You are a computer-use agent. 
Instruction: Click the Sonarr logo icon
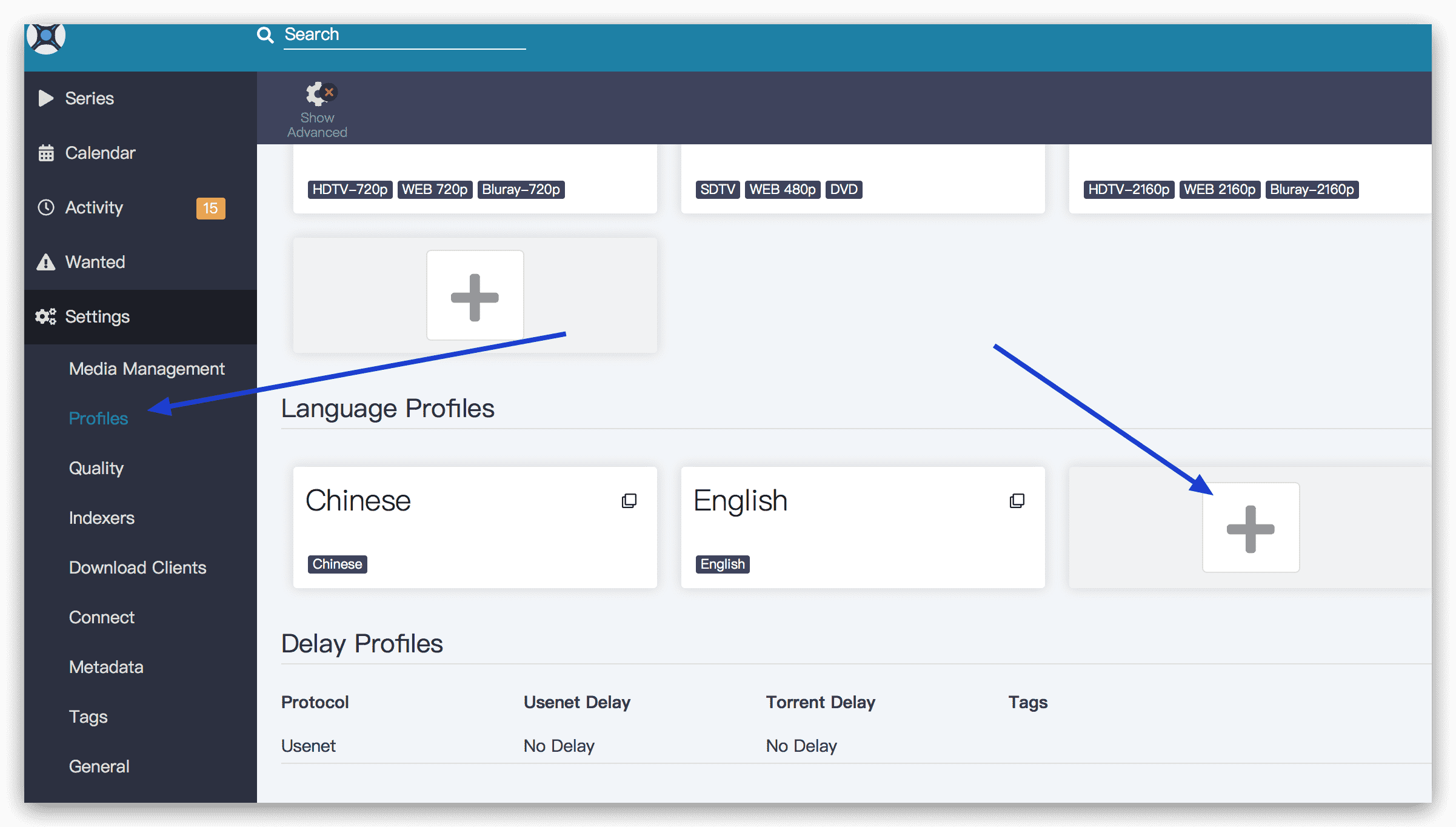46,38
